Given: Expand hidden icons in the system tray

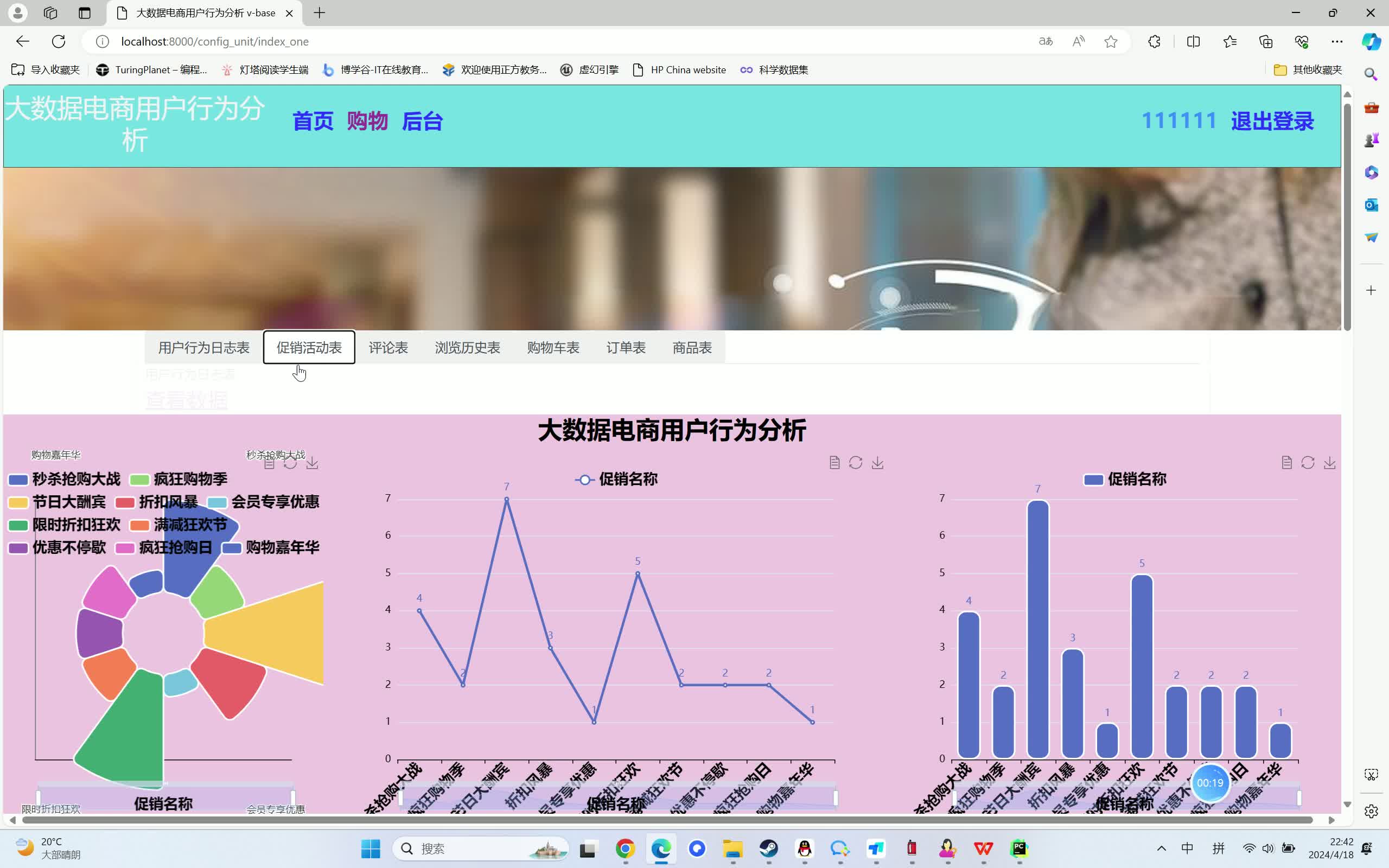Looking at the screenshot, I should point(1162,848).
